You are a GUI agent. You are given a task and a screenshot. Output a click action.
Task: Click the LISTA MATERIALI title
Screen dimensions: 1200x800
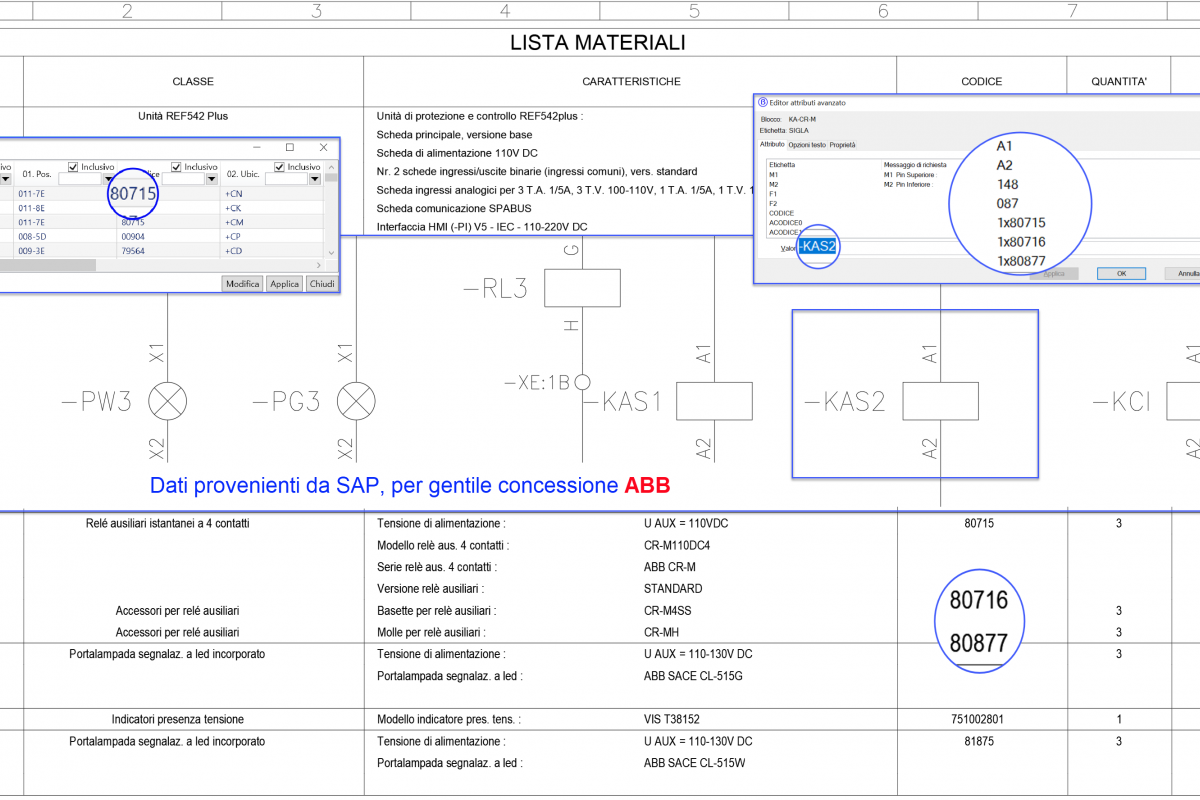coord(598,43)
